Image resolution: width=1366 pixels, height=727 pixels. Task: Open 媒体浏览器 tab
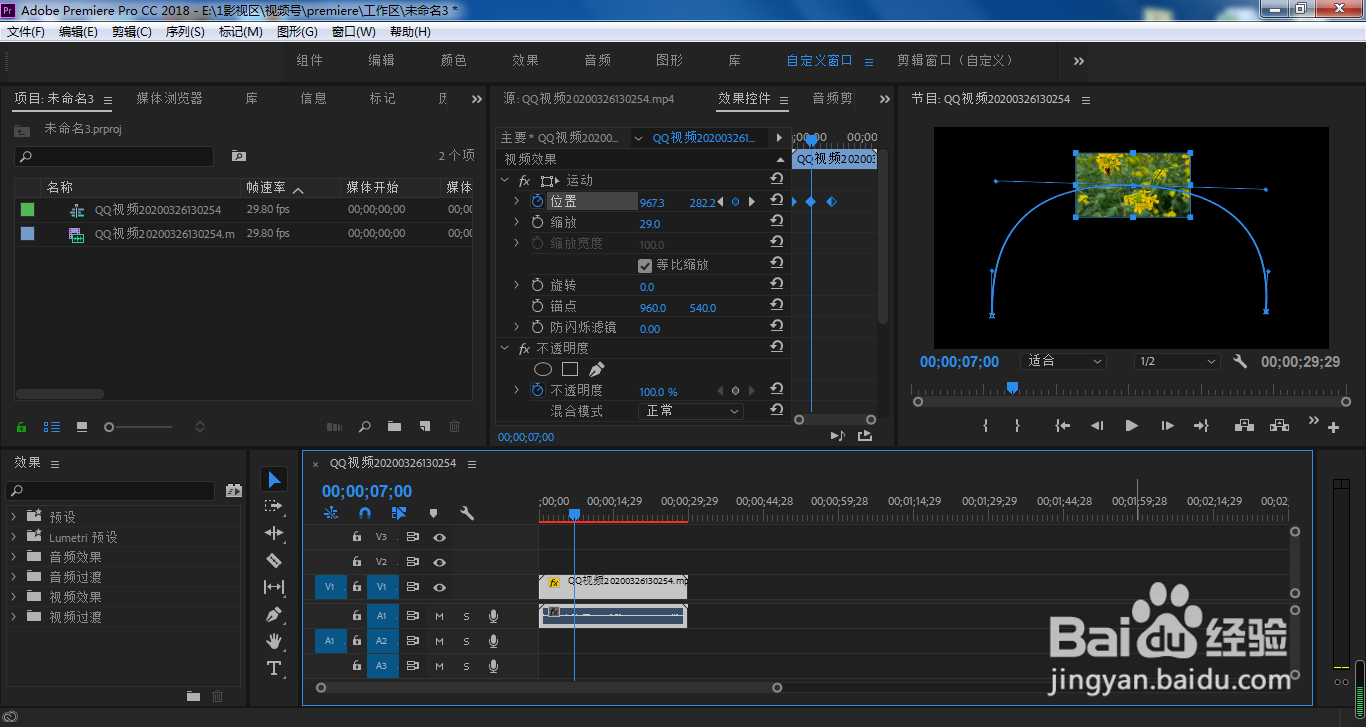click(x=170, y=98)
